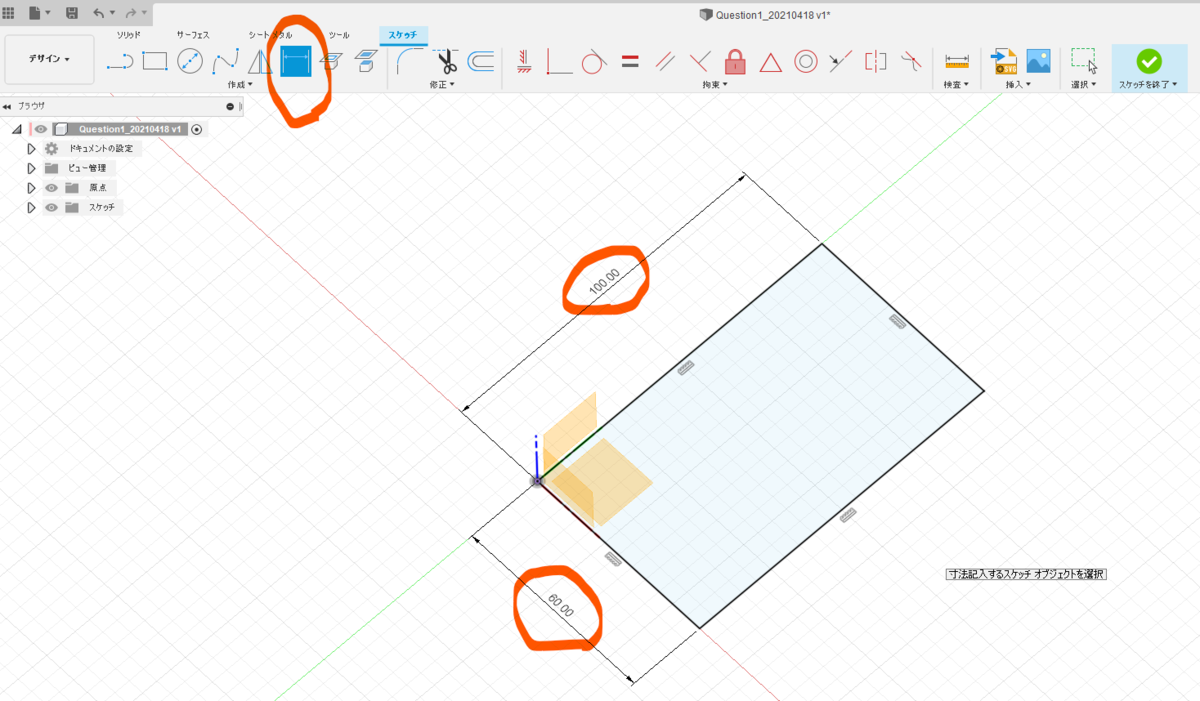The width and height of the screenshot is (1200, 701).
Task: Select the Line tool in the sketch toolbar
Action: point(120,61)
